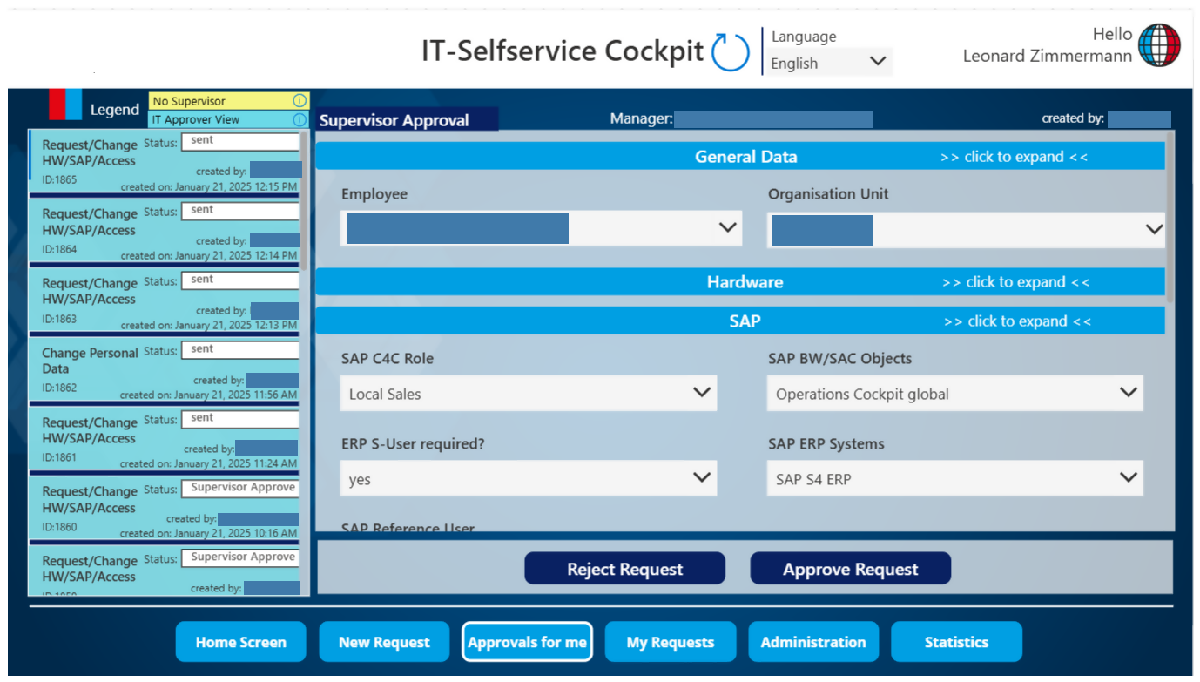This screenshot has height=682, width=1200.
Task: Open the SAP C4C Role dropdown
Action: [x=528, y=393]
